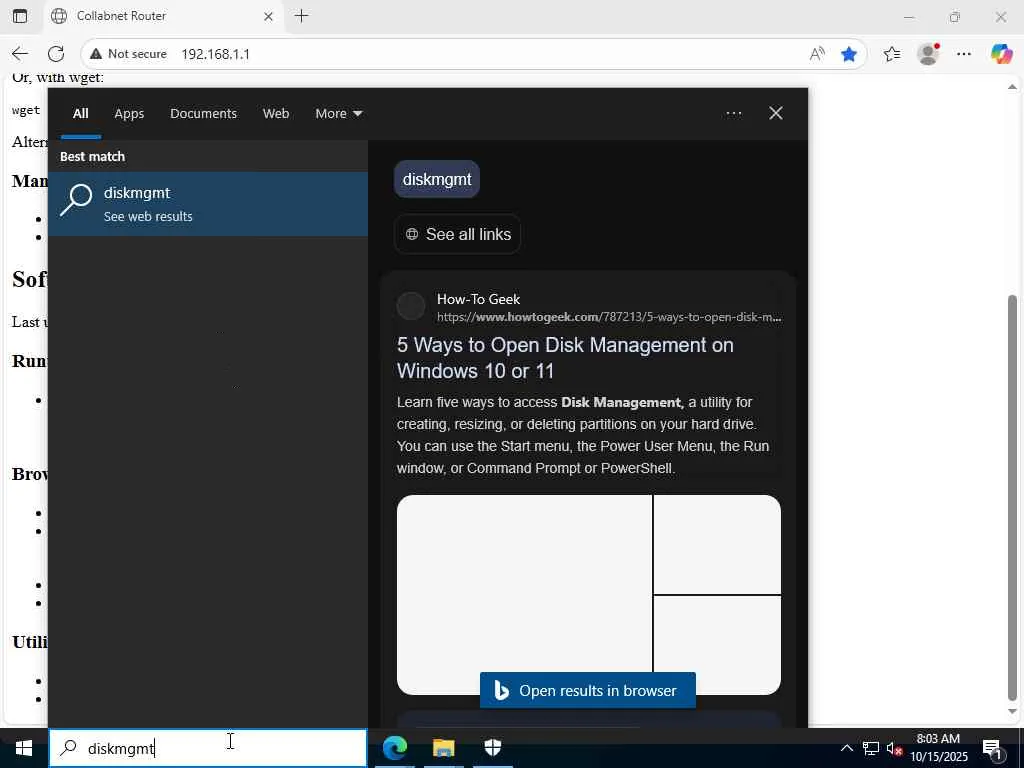1024x768 pixels.
Task: Click the page vertical scrollbar thumb
Action: click(1013, 496)
